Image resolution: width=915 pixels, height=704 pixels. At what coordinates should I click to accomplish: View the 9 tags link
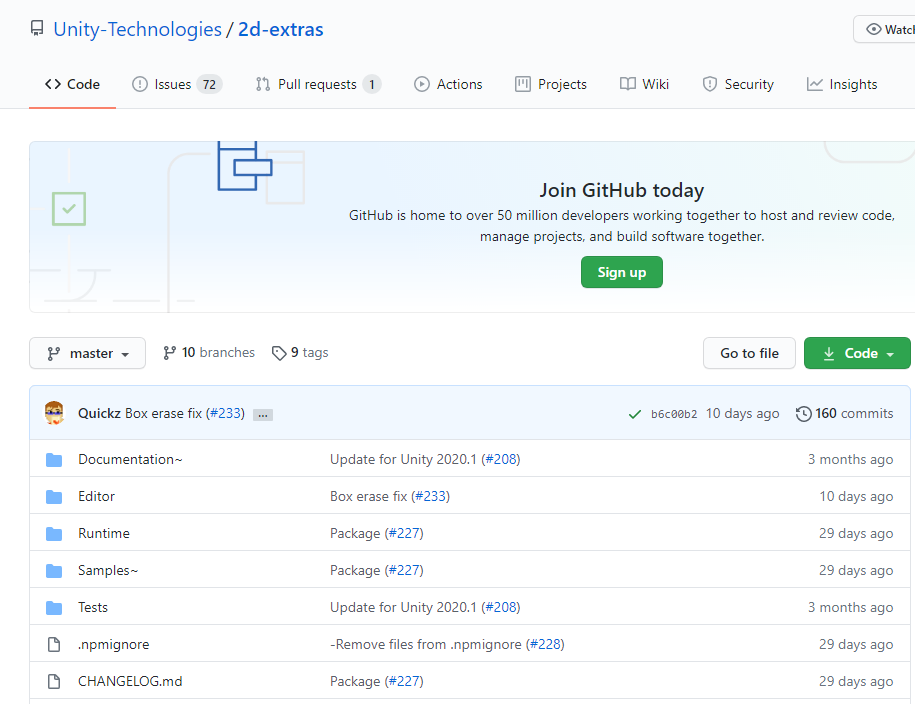coord(301,353)
